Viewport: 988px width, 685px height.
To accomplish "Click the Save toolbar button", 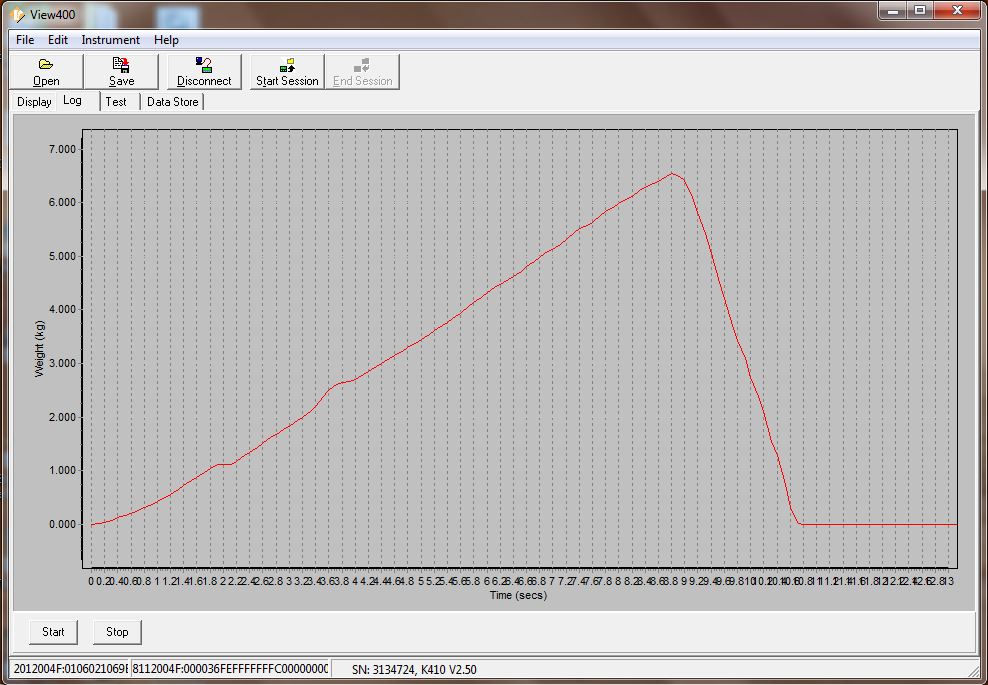I will pyautogui.click(x=121, y=71).
